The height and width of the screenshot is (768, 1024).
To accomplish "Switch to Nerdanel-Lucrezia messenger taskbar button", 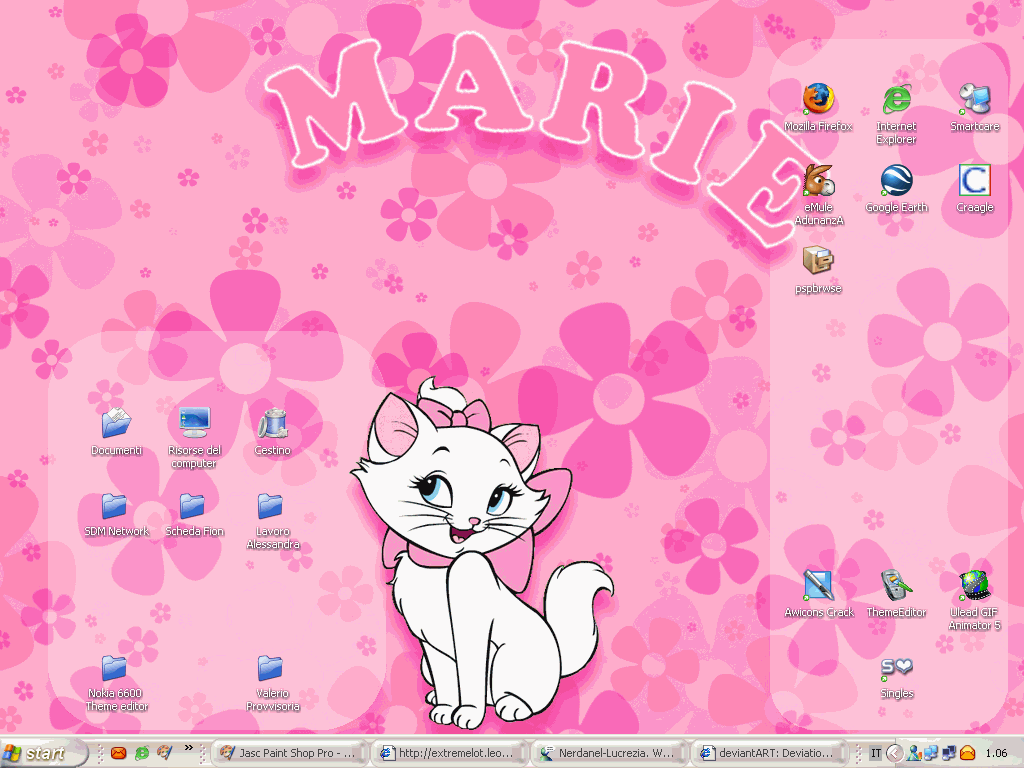I will [610, 753].
